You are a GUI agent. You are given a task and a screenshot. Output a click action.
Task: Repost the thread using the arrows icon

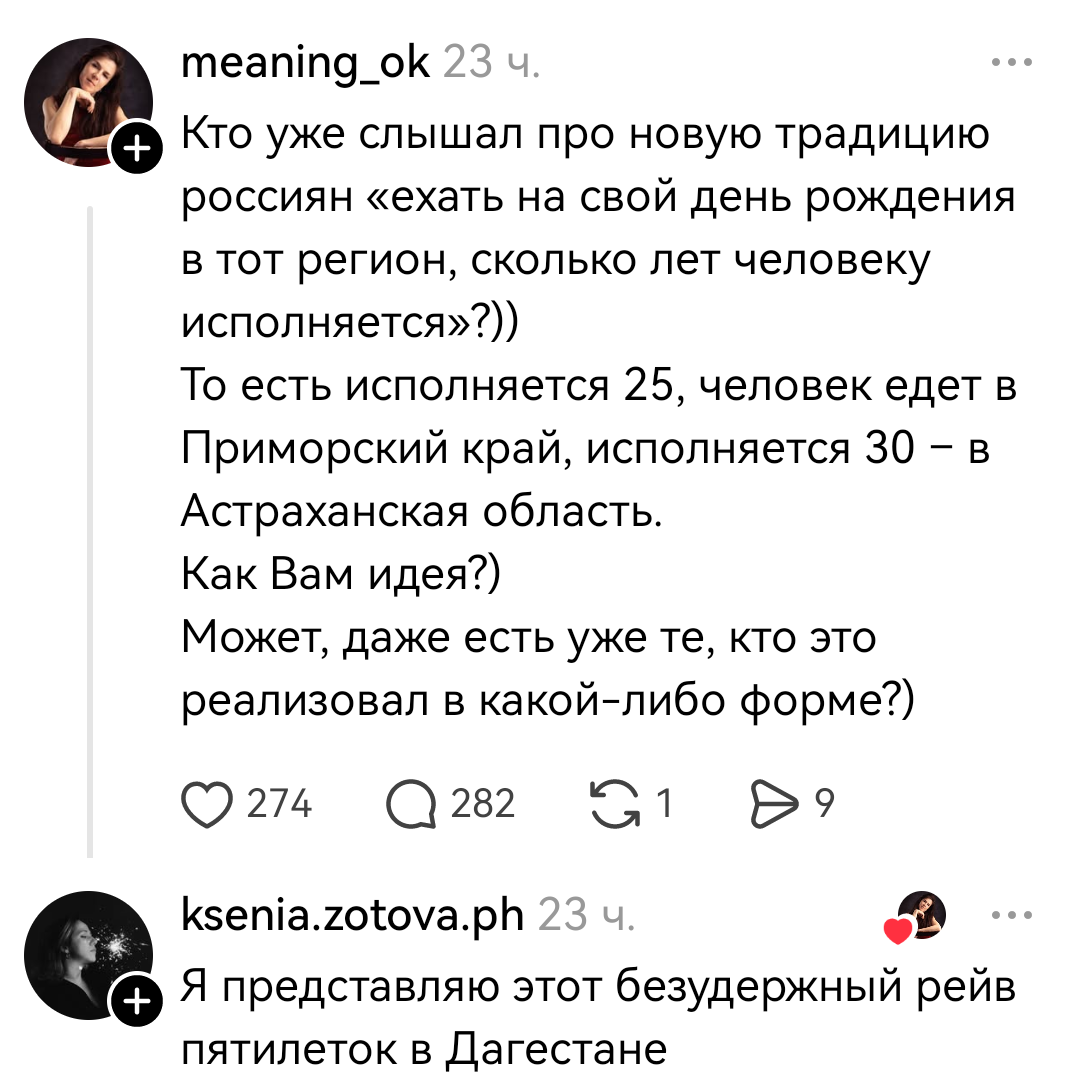tap(616, 803)
